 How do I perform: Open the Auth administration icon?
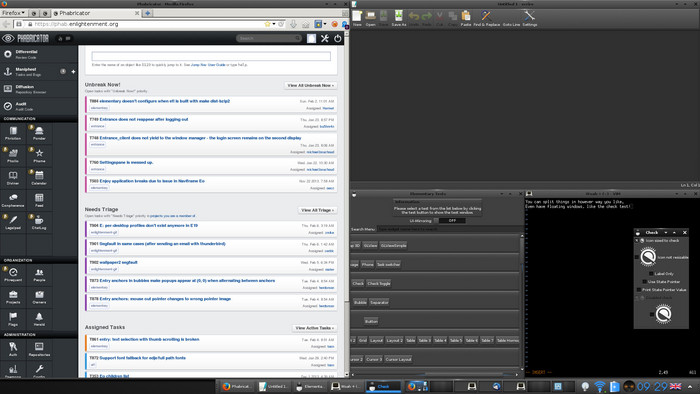tap(13, 349)
